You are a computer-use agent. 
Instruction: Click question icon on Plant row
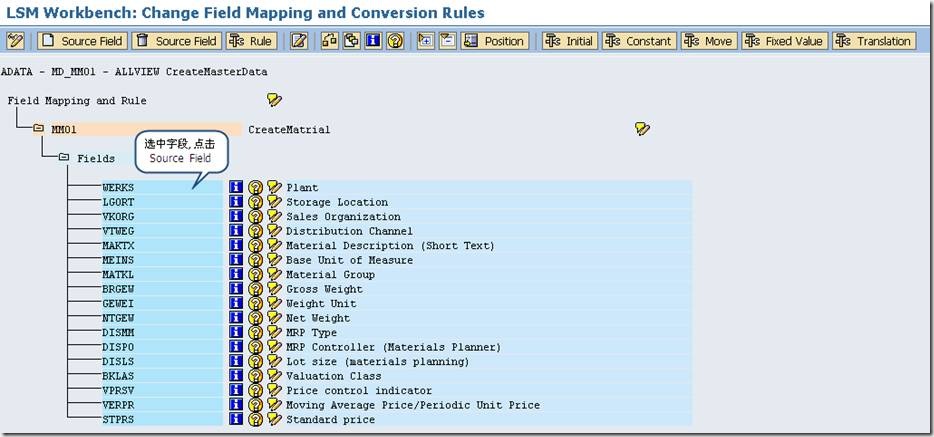(255, 188)
